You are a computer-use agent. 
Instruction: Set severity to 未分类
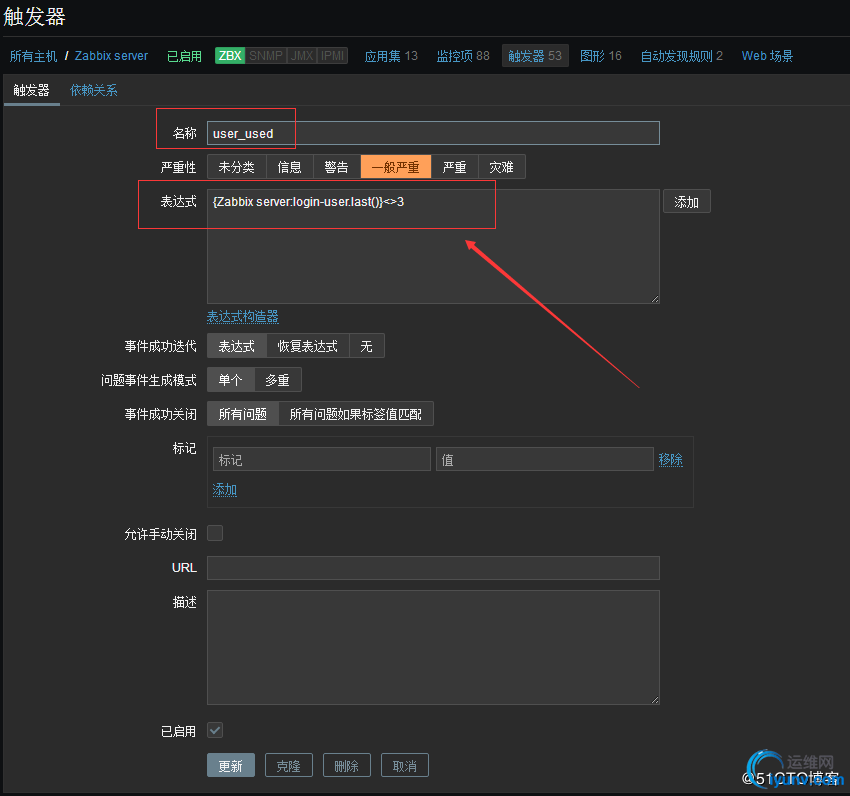[x=236, y=167]
